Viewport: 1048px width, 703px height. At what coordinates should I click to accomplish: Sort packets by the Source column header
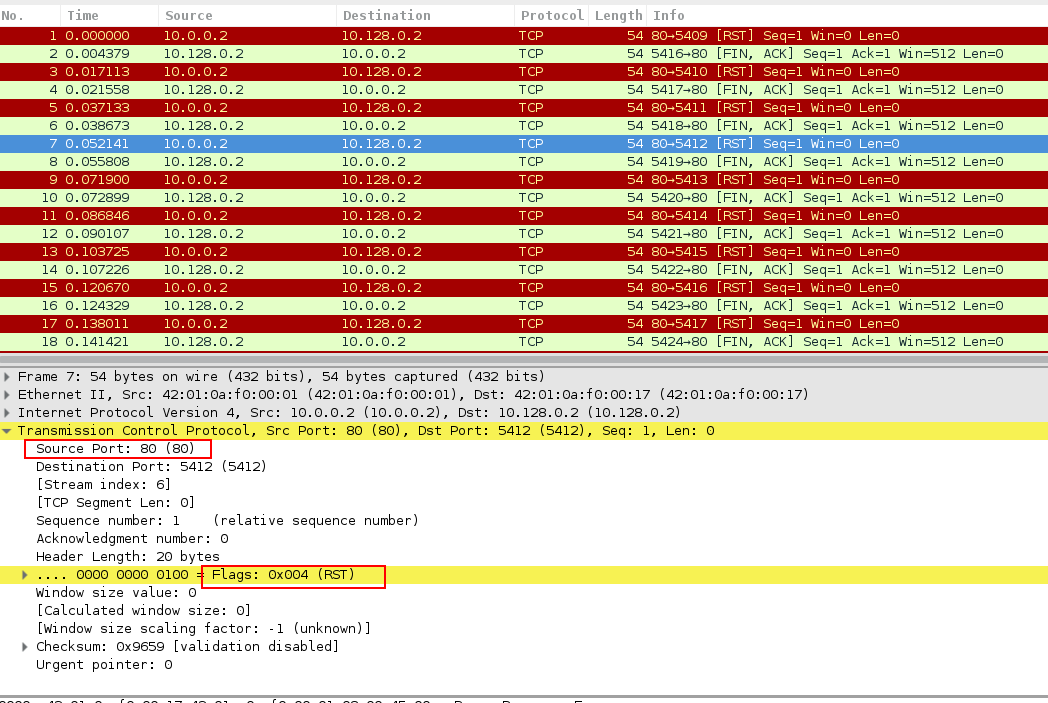coord(247,15)
